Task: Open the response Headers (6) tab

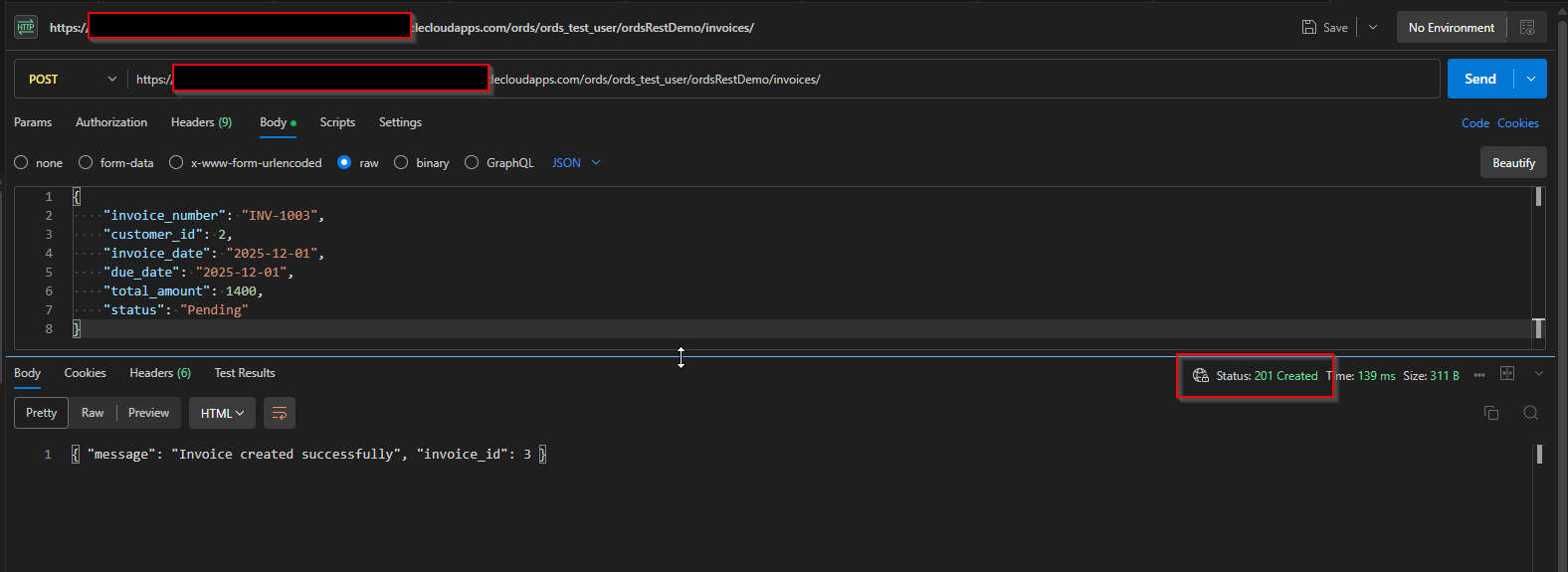Action: [x=160, y=373]
